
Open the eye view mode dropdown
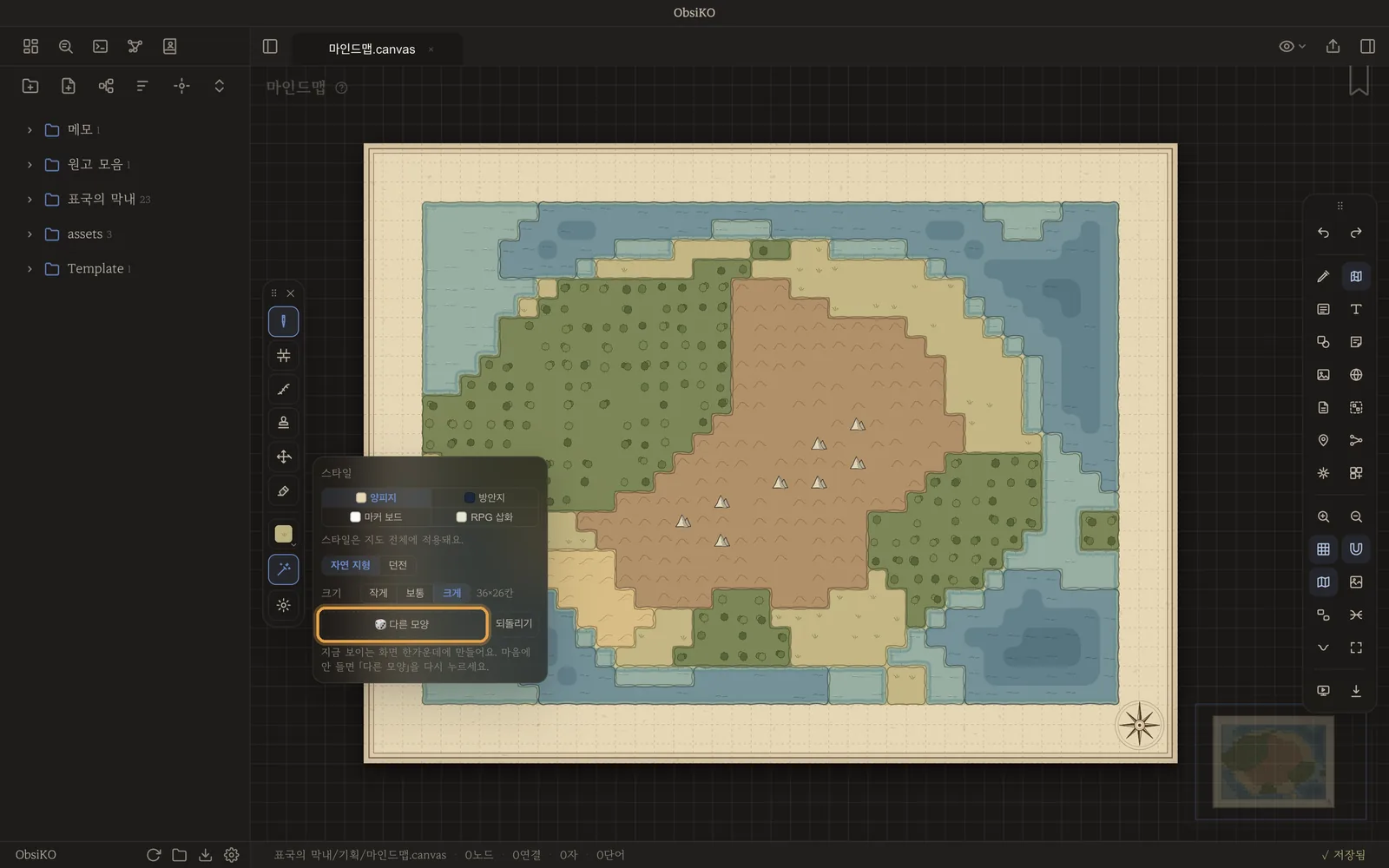[1292, 46]
